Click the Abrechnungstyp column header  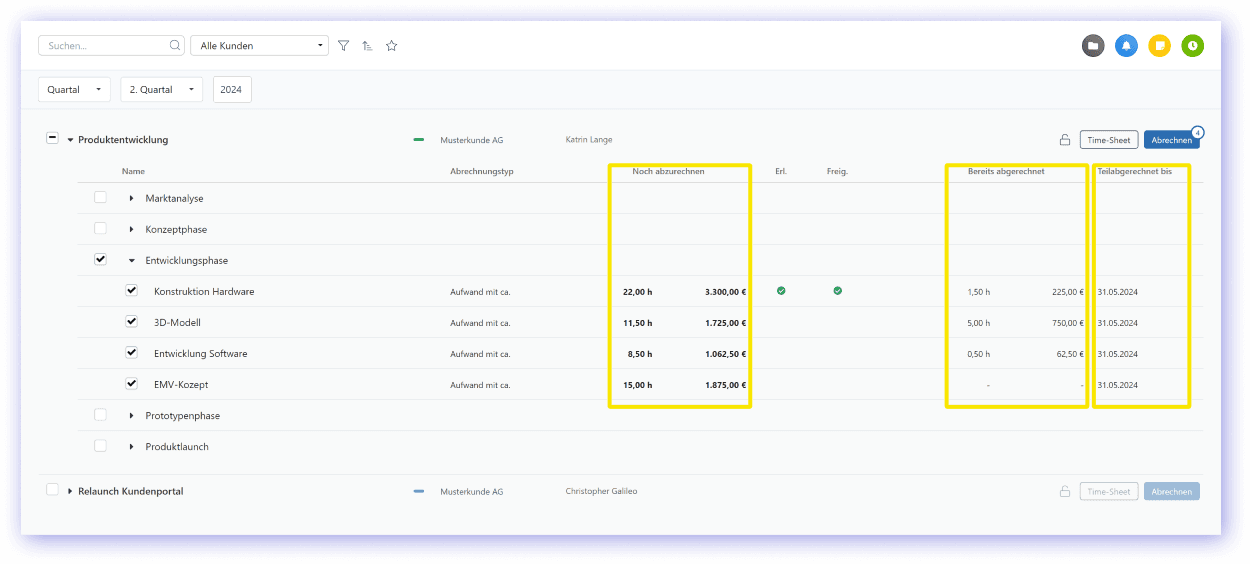[x=481, y=172]
